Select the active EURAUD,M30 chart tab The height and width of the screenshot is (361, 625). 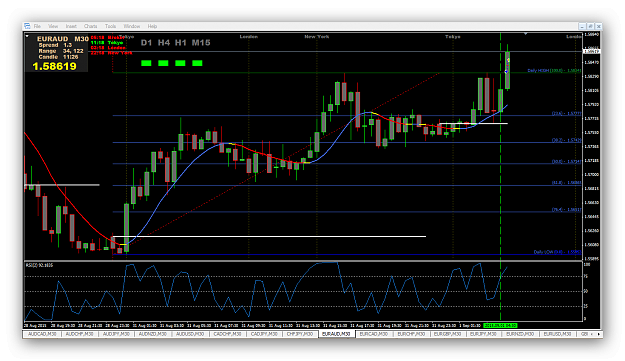[x=337, y=334]
